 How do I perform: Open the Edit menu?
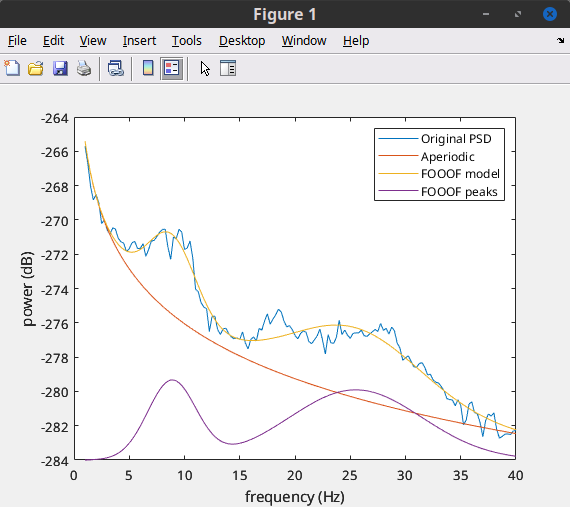53,41
